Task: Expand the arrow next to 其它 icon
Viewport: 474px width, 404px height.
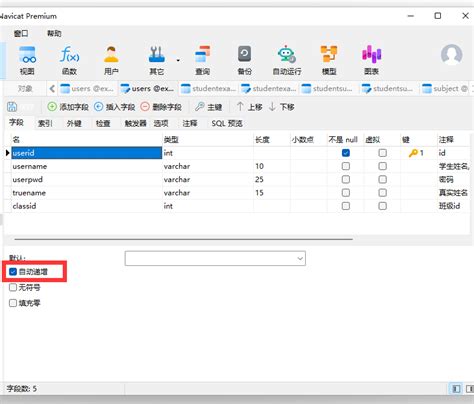Action: click(x=178, y=60)
